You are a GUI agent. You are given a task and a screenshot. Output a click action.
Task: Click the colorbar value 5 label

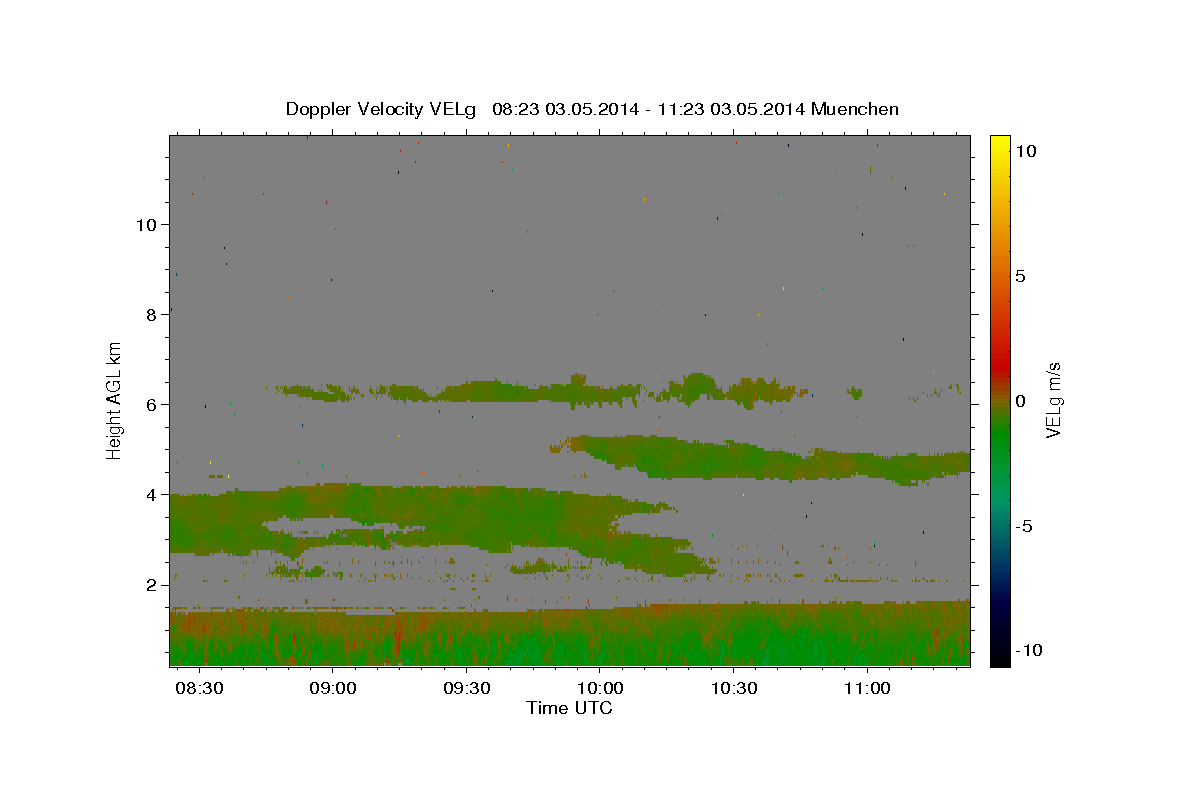pos(1020,276)
